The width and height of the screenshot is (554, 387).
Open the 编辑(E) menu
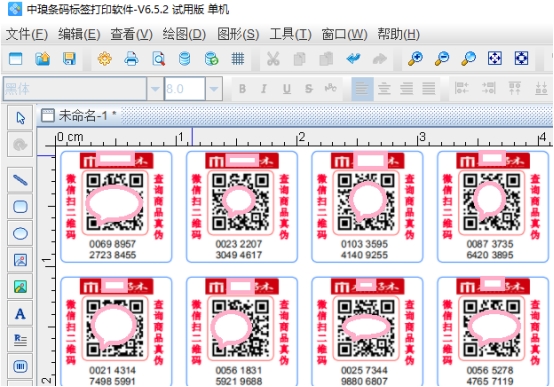[x=79, y=34]
